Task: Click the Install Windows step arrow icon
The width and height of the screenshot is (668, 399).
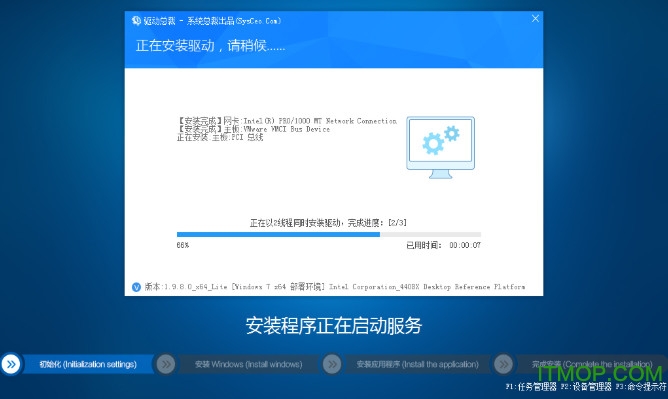Action: point(166,365)
